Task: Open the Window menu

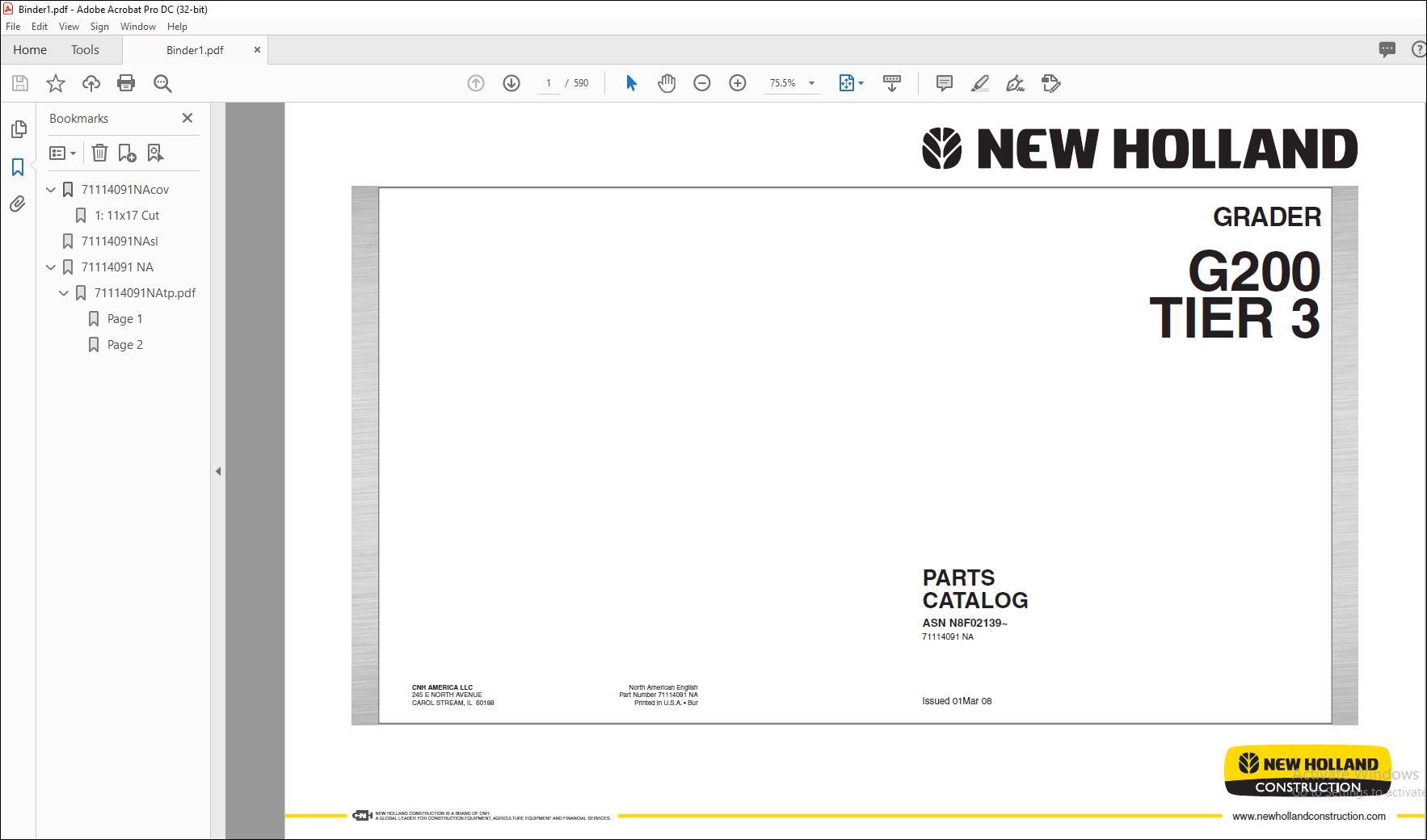Action: pos(138,27)
